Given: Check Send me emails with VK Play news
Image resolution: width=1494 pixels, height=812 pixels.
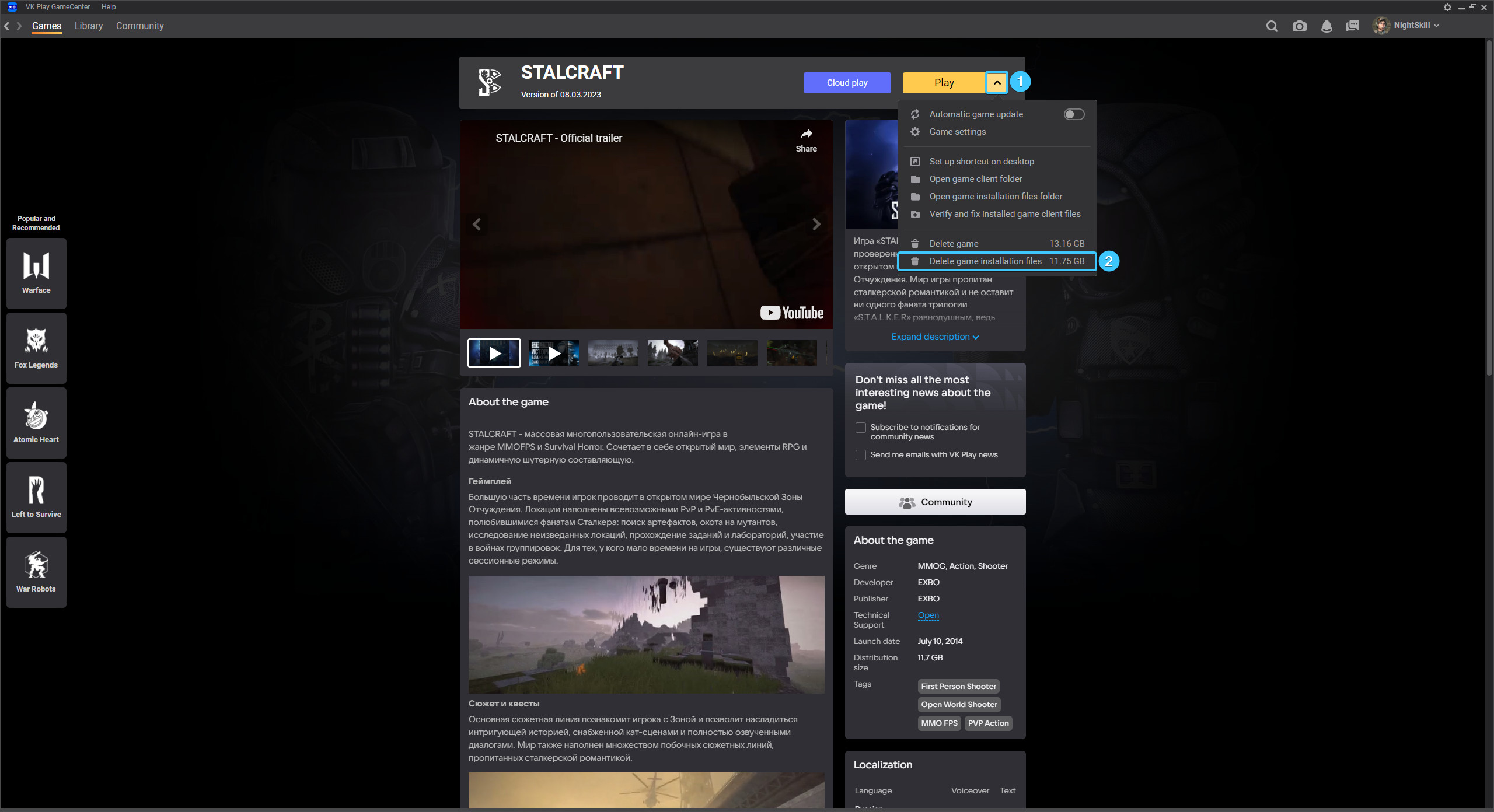Looking at the screenshot, I should click(860, 455).
